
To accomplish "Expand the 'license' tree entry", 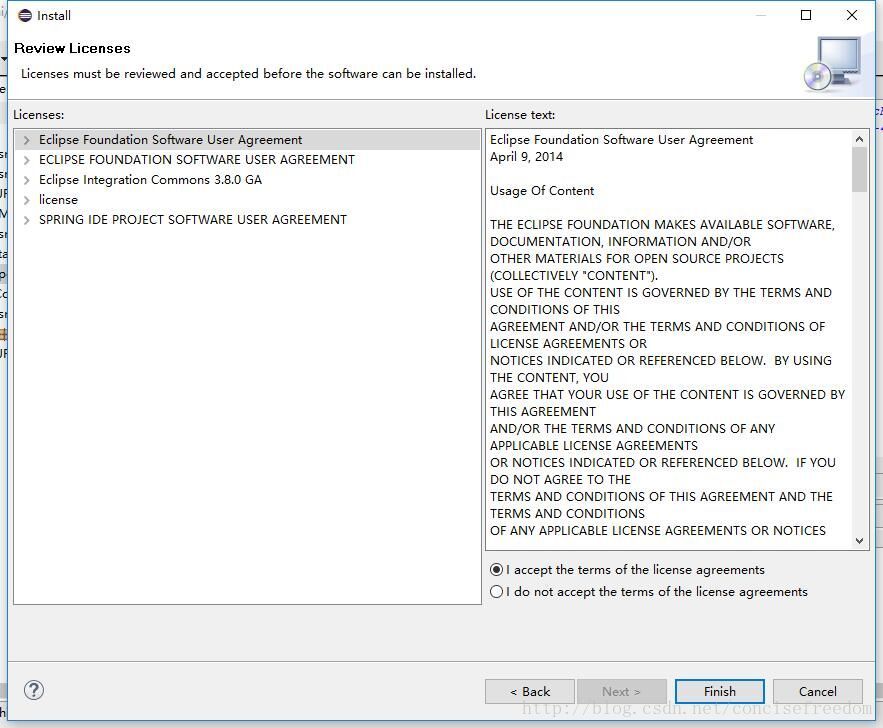I will pyautogui.click(x=26, y=200).
